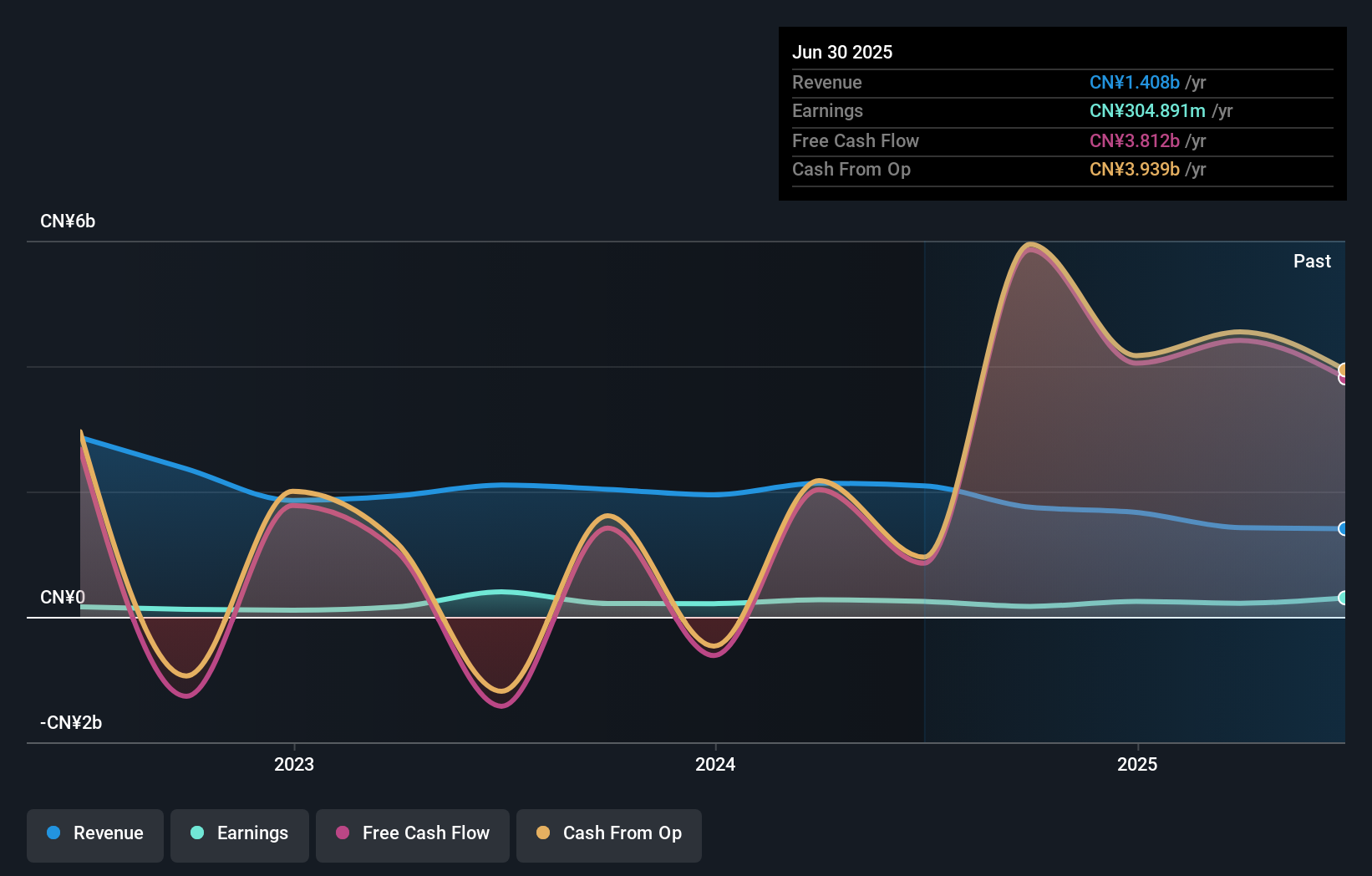Click the orange Cash From Op endpoint marker
The image size is (1372, 876).
[1343, 369]
